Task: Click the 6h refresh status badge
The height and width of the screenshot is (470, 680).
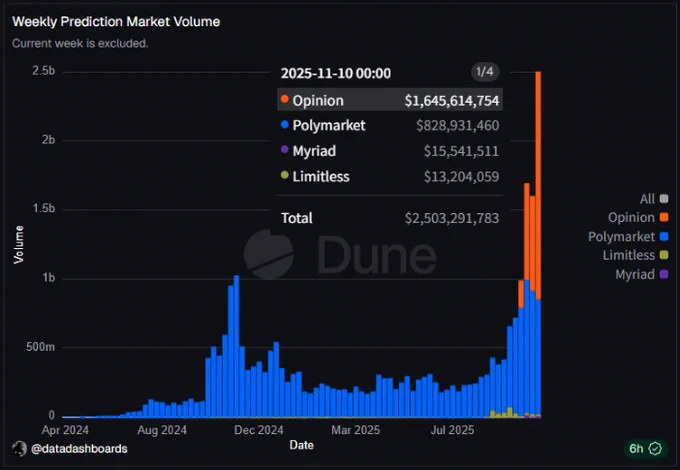Action: tap(645, 448)
